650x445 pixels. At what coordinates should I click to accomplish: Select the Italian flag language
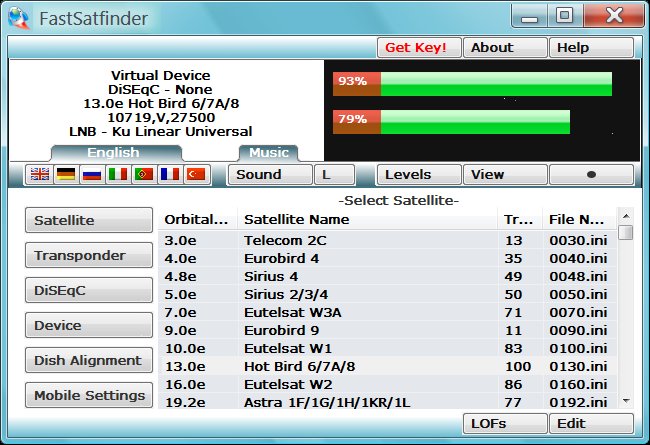(x=118, y=174)
